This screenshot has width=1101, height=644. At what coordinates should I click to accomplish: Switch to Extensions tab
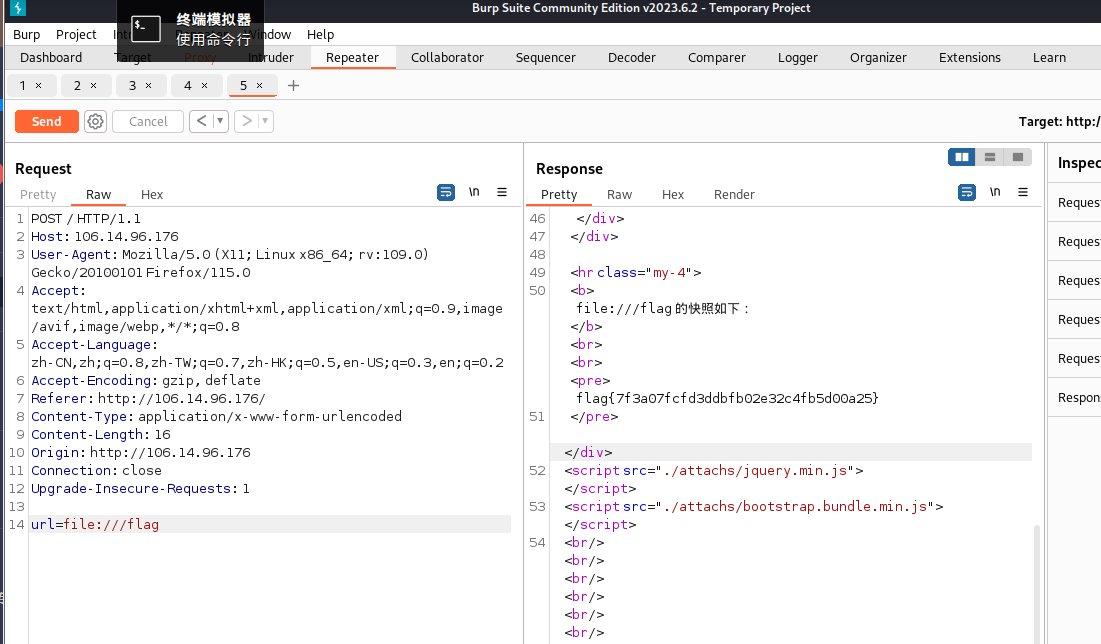(970, 58)
